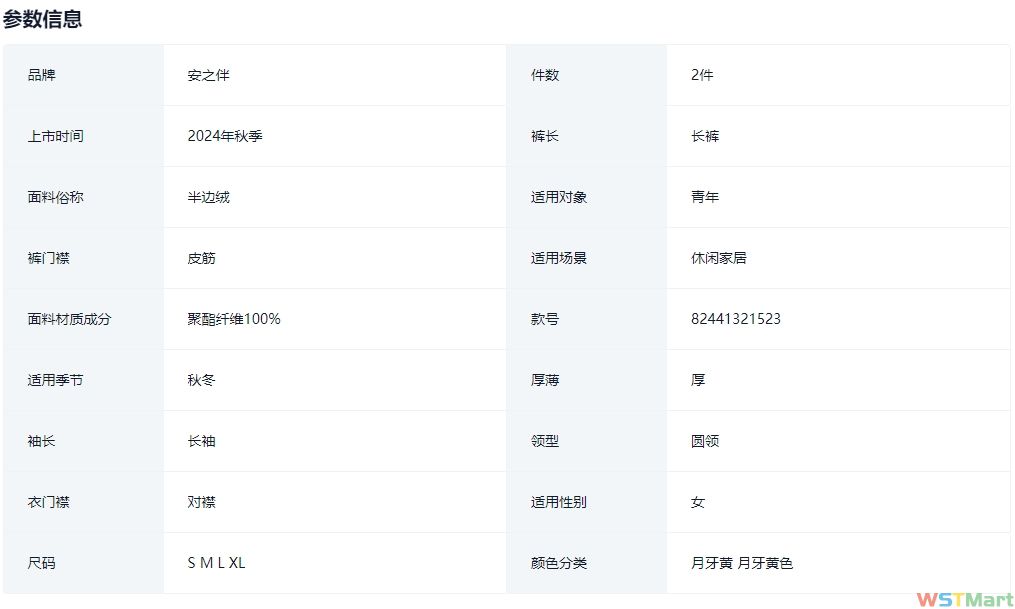Click the 聚酯纤维100% material value
Image resolution: width=1015 pixels, height=609 pixels.
pos(234,319)
